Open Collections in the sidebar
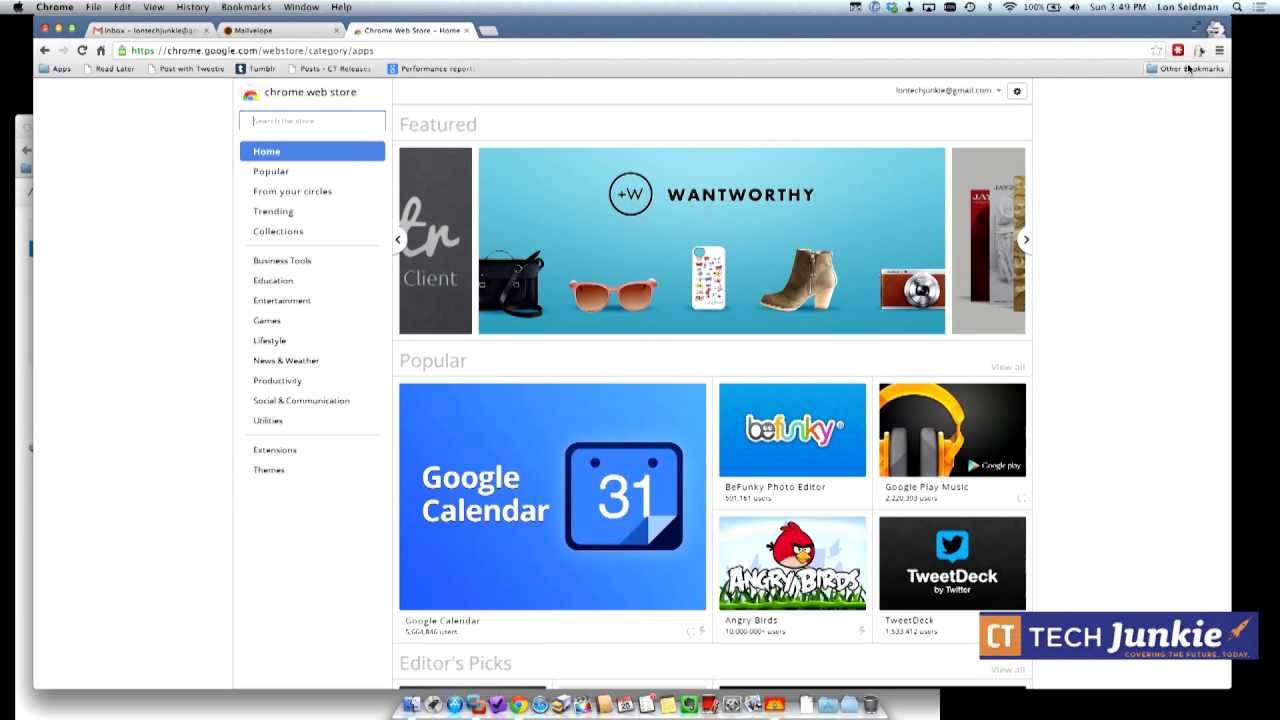Screen dimensions: 1280x720 point(278,231)
